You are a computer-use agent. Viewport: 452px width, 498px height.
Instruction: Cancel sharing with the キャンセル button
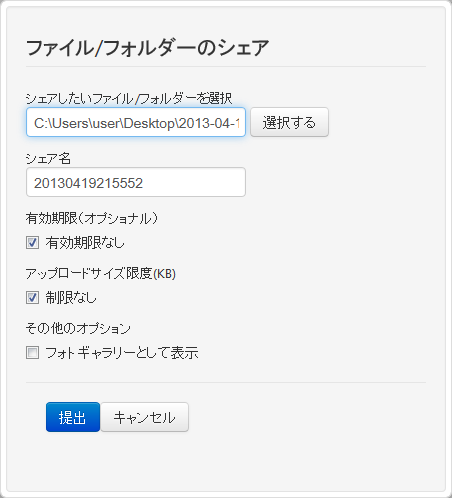click(x=144, y=417)
